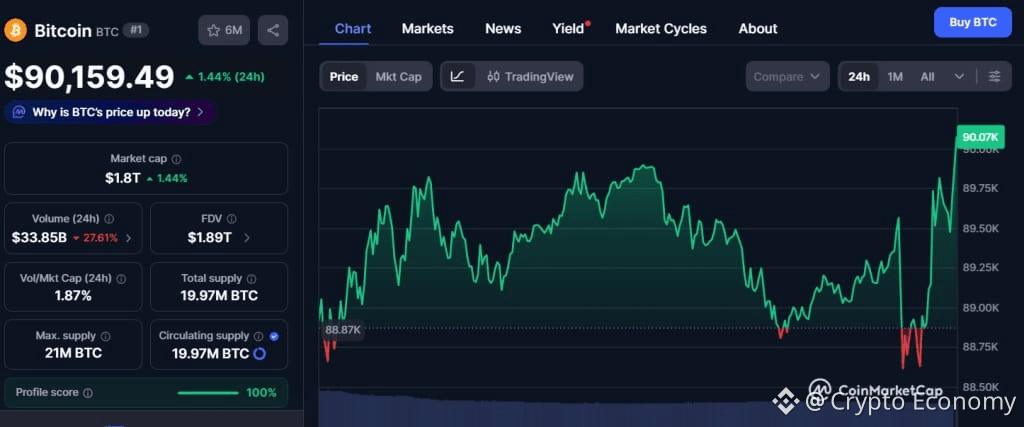Viewport: 1024px width, 427px height.
Task: Switch to TradingView candlestick chart
Action: click(x=530, y=76)
